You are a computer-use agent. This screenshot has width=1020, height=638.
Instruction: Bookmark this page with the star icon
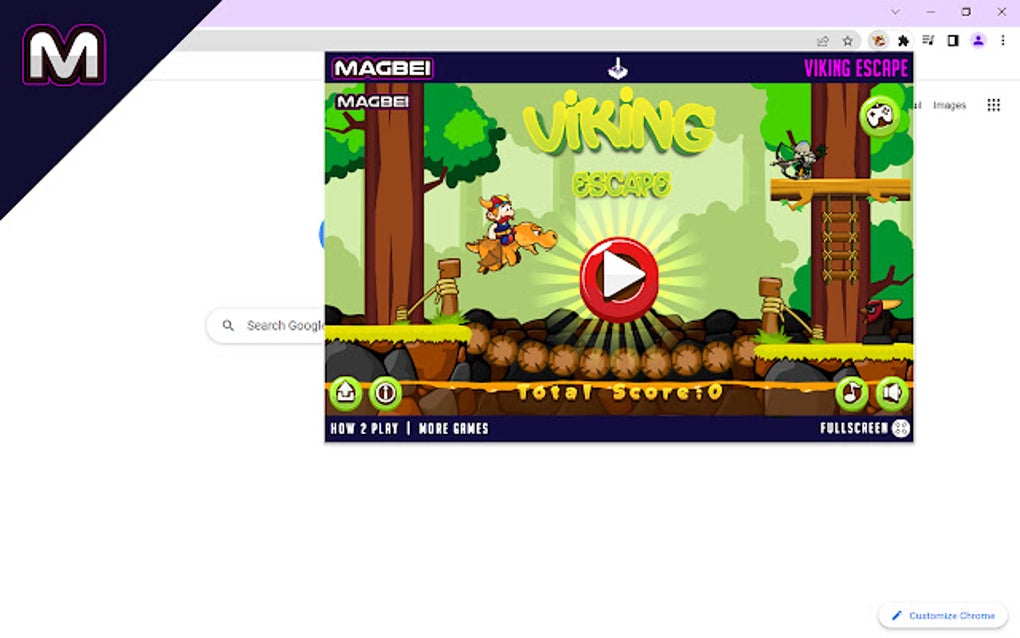(x=848, y=41)
